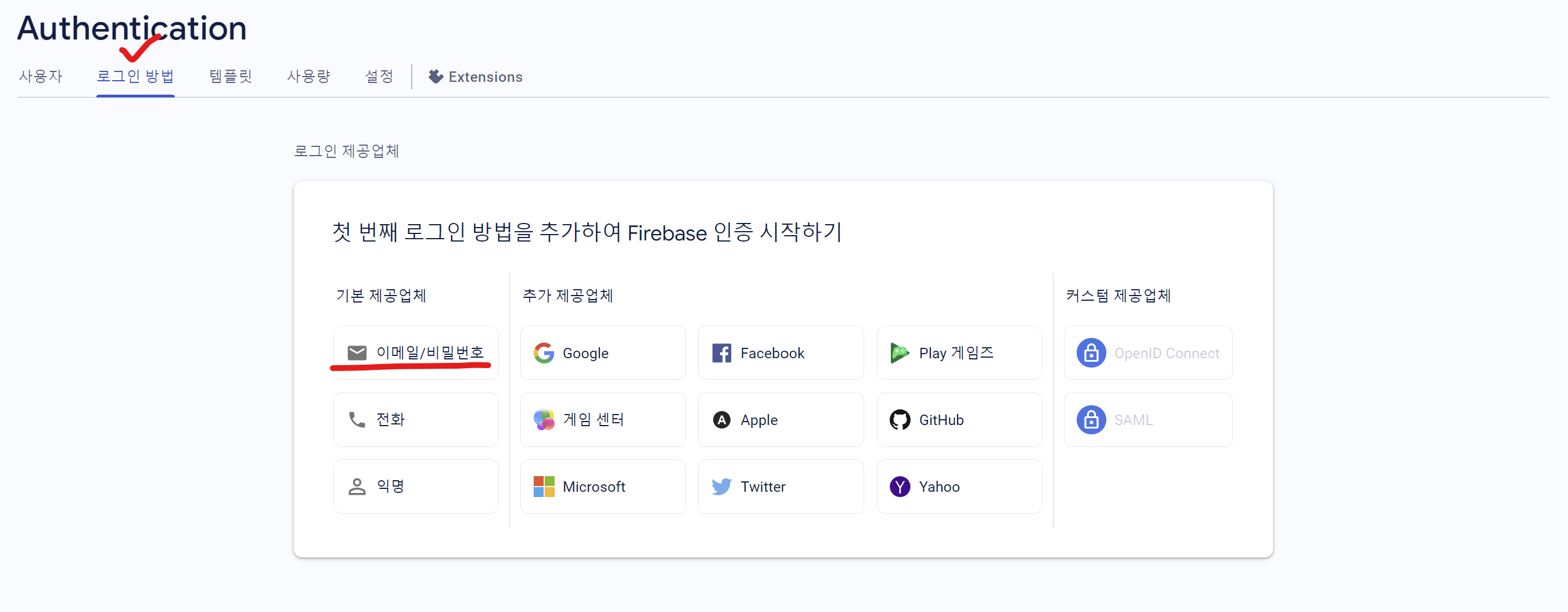Viewport: 1568px width, 612px height.
Task: Switch to the 템플릿 tab
Action: click(x=231, y=77)
